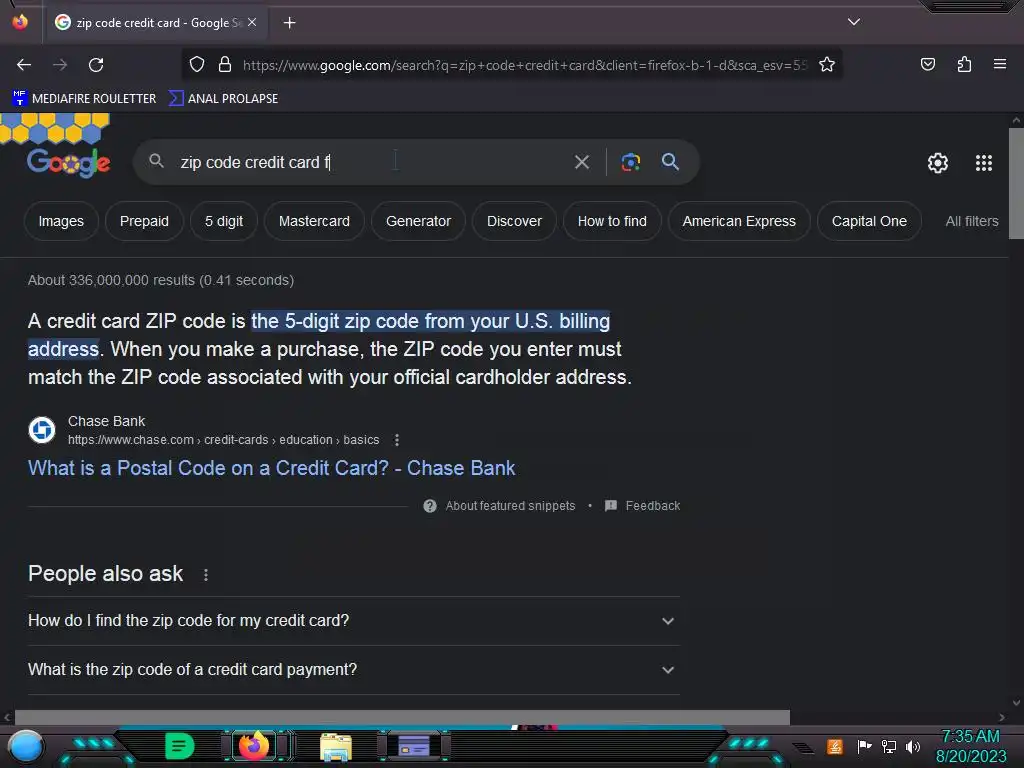Open the Google apps grid

tap(984, 163)
